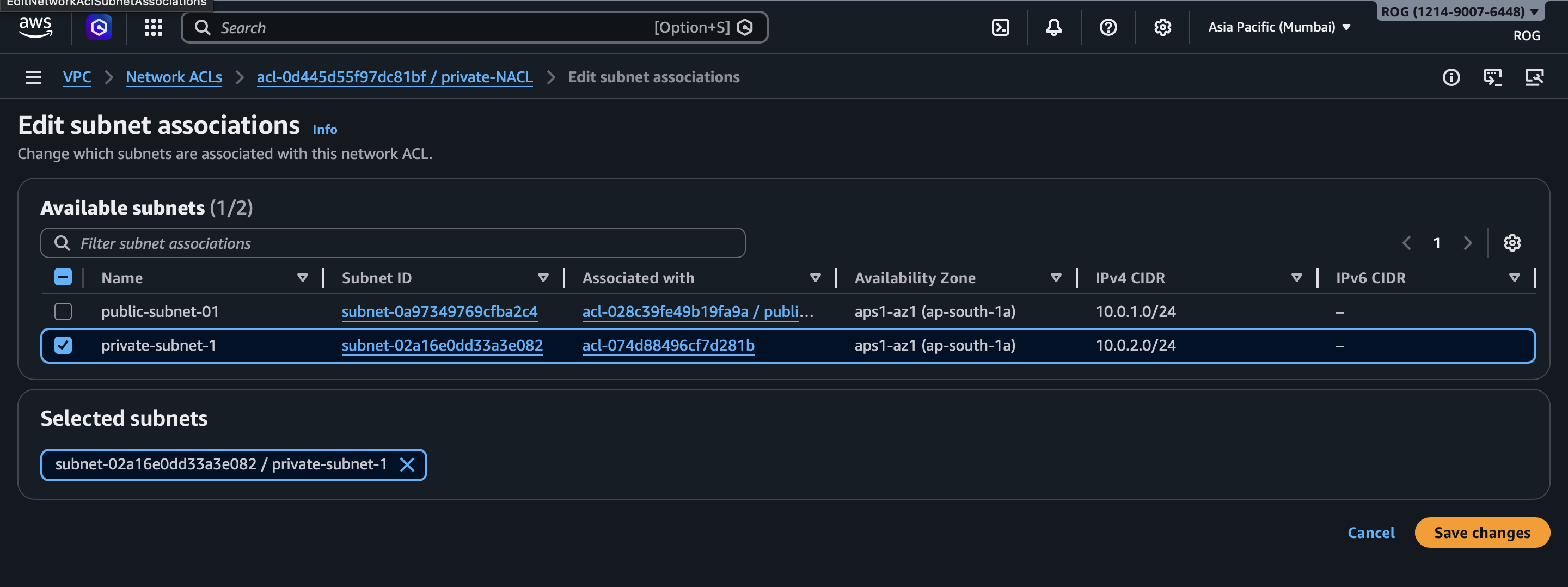1568x587 pixels.
Task: Sort by the Availability Zone column arrow
Action: point(1056,278)
